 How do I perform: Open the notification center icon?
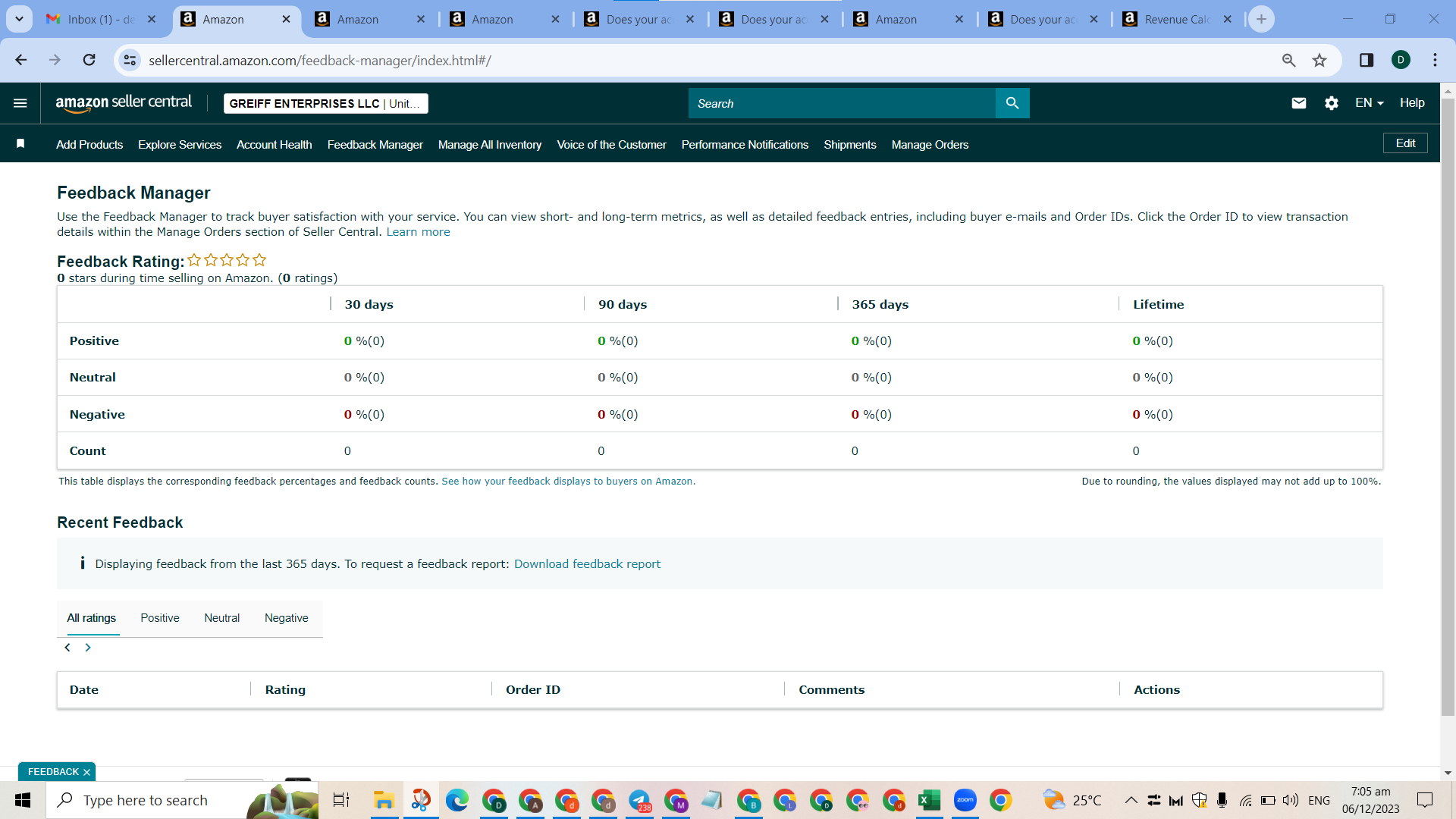click(1425, 800)
